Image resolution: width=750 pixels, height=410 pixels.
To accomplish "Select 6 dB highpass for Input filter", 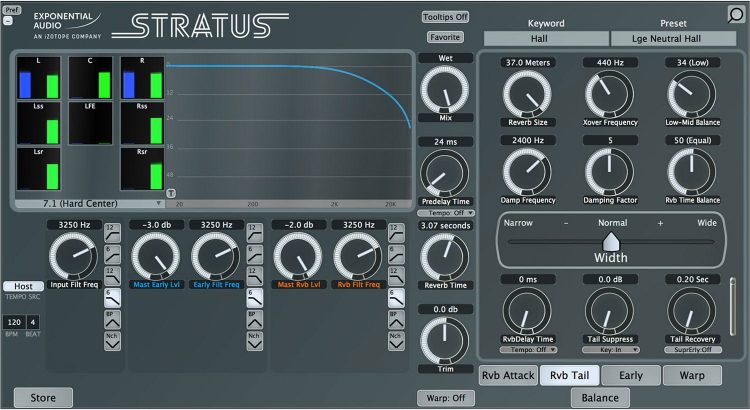I will [x=112, y=255].
